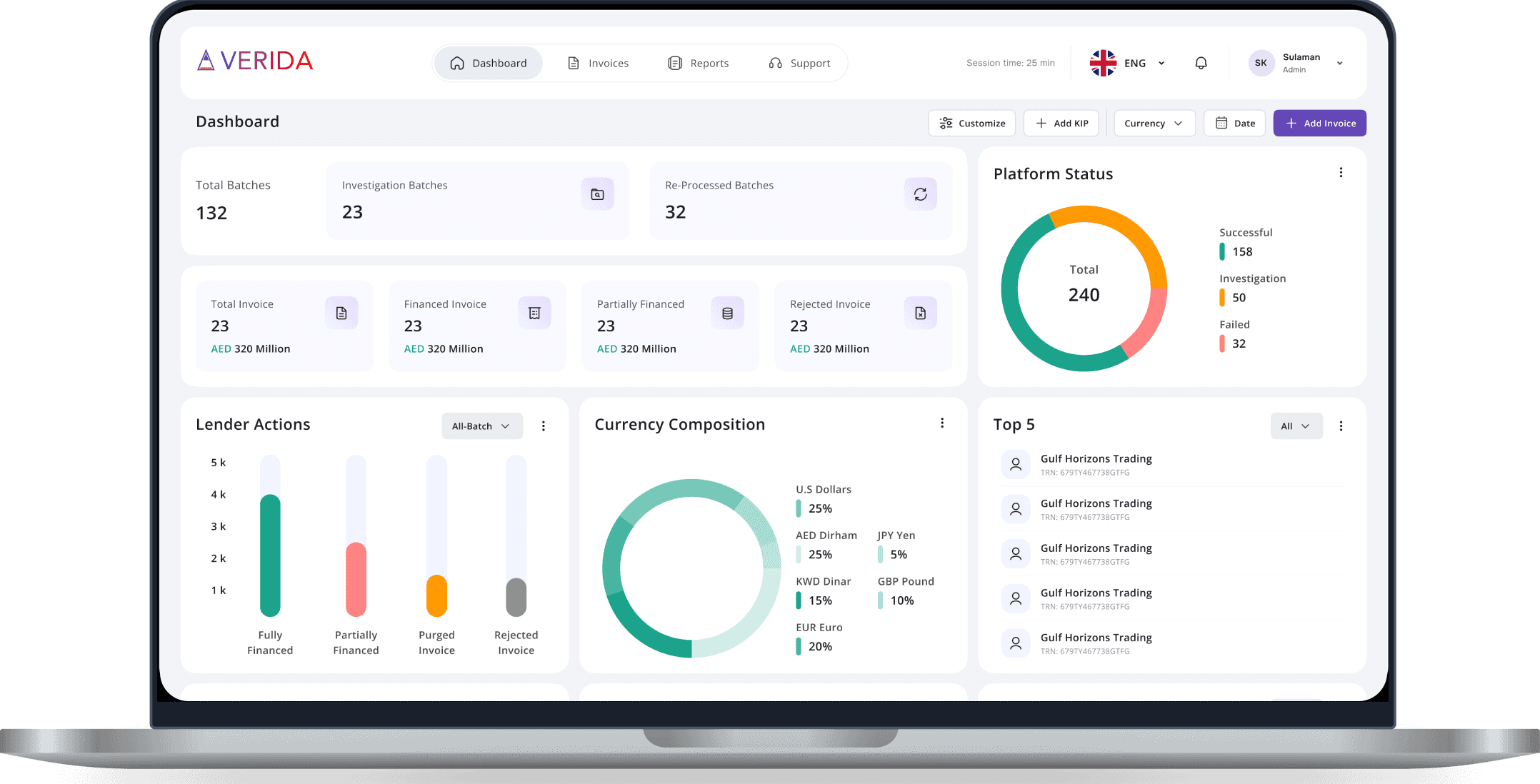The image size is (1540, 784).
Task: Open the Date picker button
Action: point(1235,124)
